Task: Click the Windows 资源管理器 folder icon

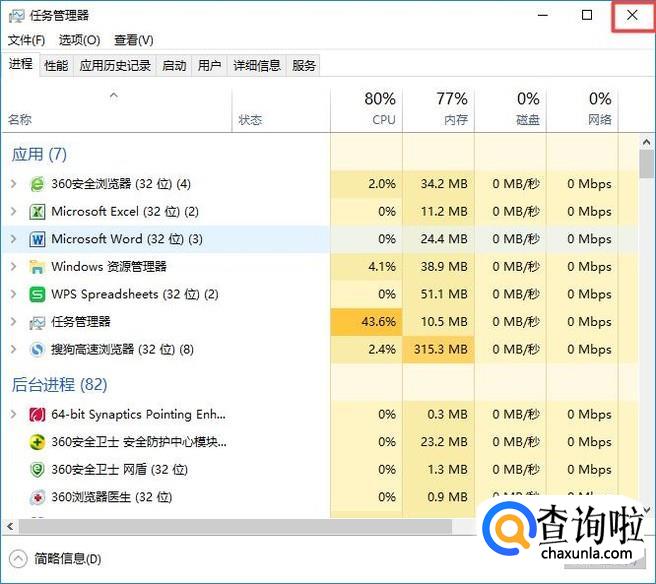Action: (37, 267)
